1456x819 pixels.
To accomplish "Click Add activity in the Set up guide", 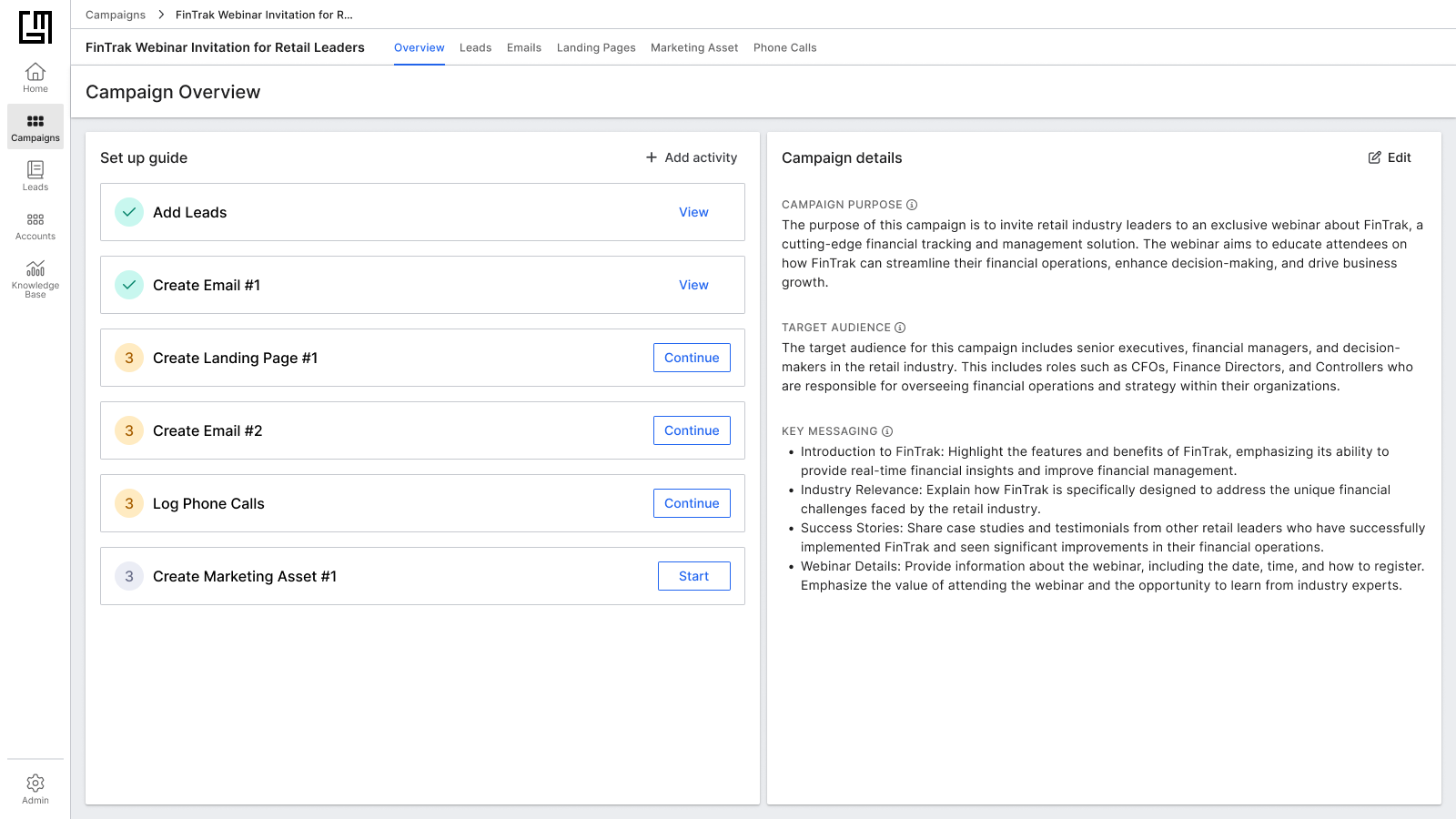I will click(691, 157).
